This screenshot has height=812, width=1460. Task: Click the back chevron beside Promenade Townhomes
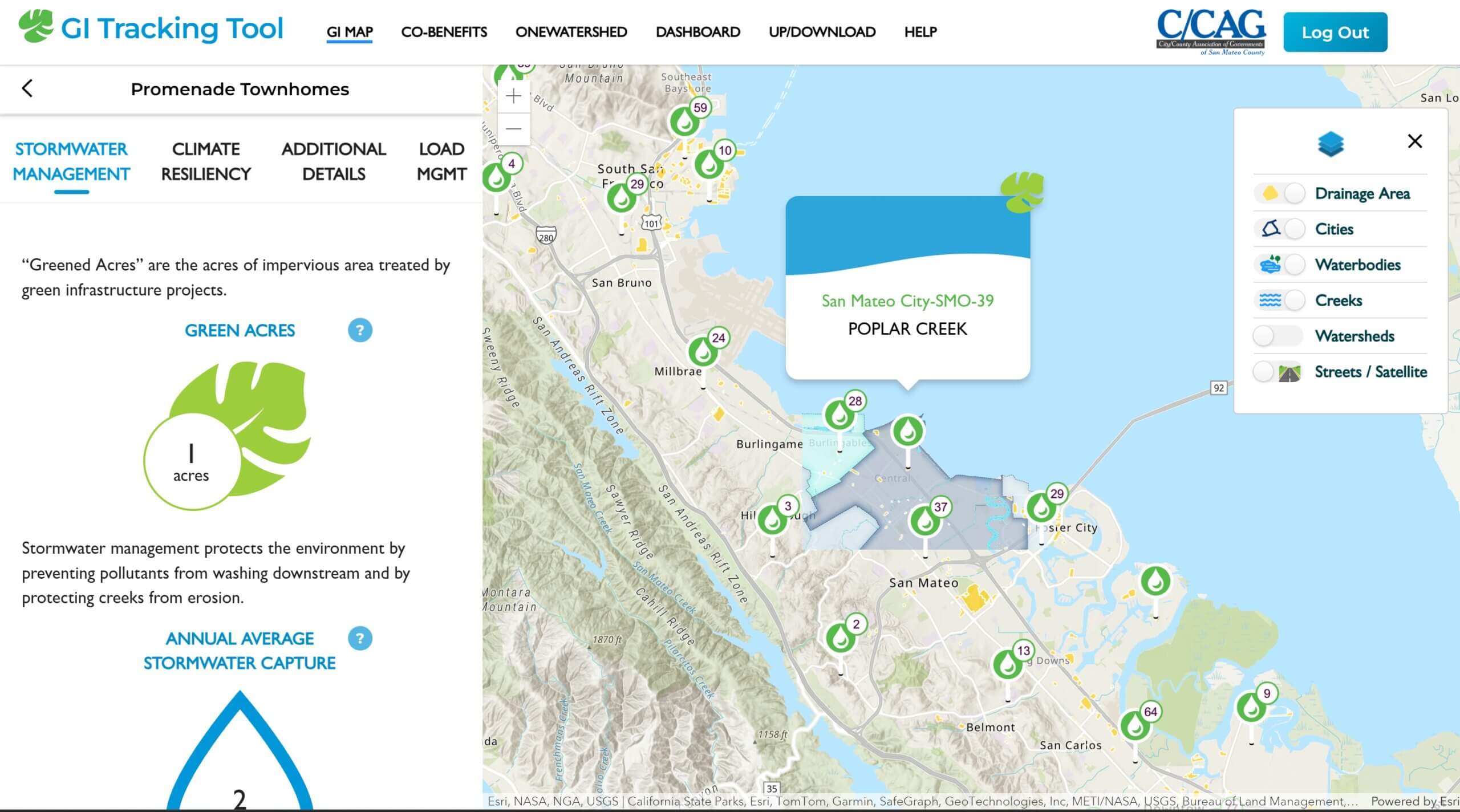[27, 90]
